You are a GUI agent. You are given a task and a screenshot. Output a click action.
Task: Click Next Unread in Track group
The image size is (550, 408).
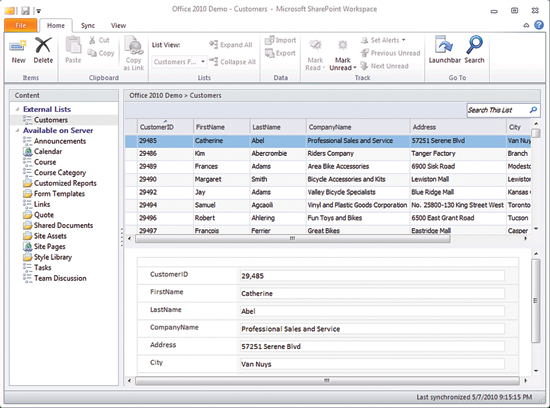pos(384,66)
